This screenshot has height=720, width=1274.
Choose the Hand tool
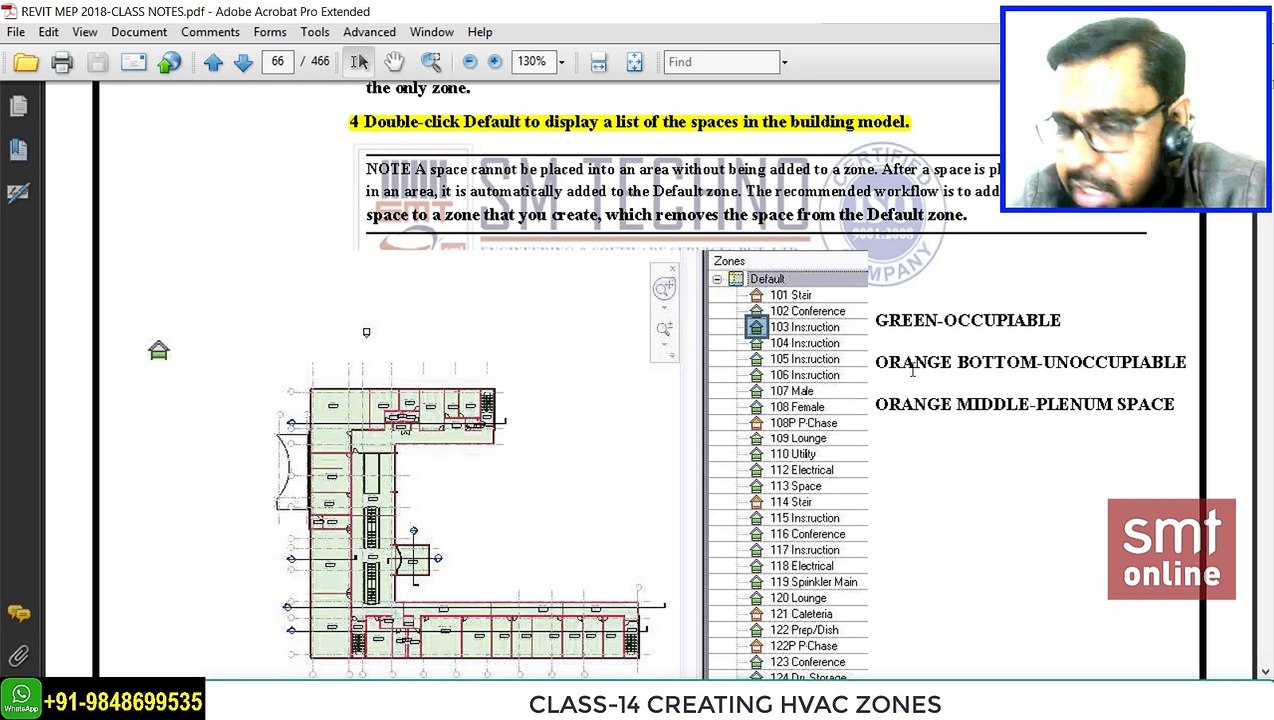[394, 63]
